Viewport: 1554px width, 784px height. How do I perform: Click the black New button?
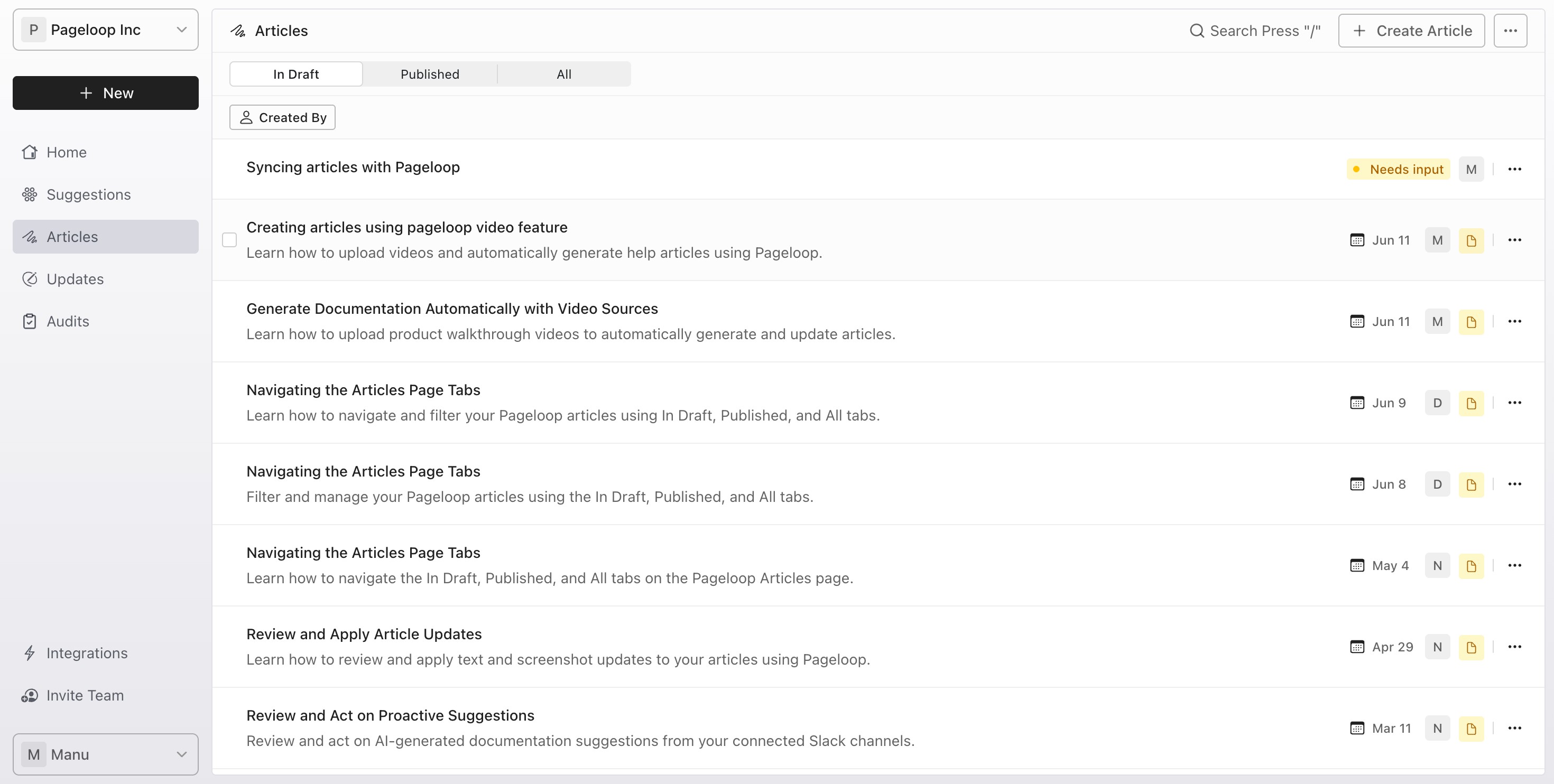point(106,93)
